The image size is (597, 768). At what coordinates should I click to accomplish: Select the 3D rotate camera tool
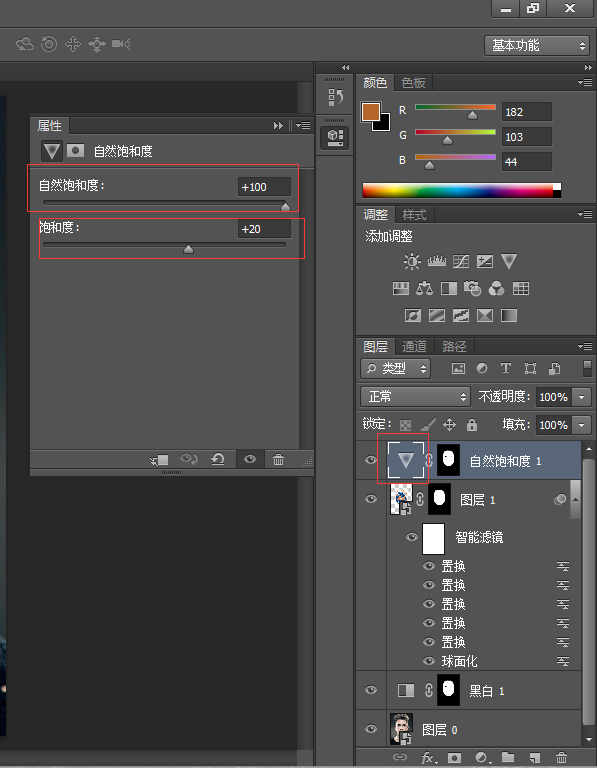(x=25, y=44)
